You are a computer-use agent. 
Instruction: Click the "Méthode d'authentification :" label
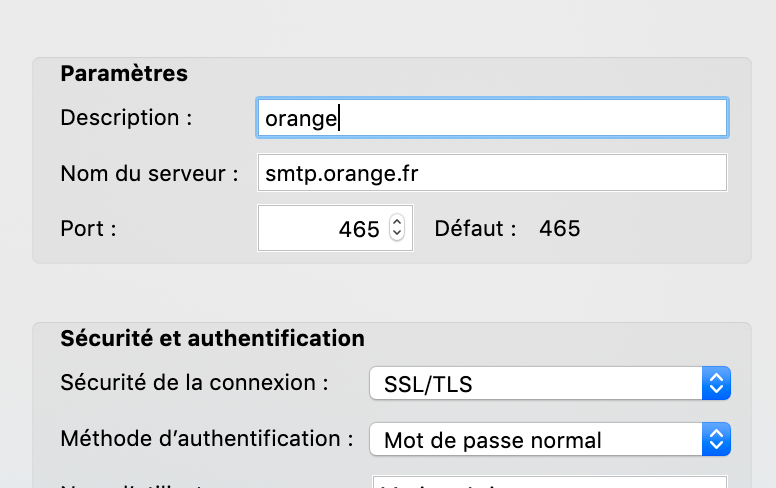click(207, 438)
